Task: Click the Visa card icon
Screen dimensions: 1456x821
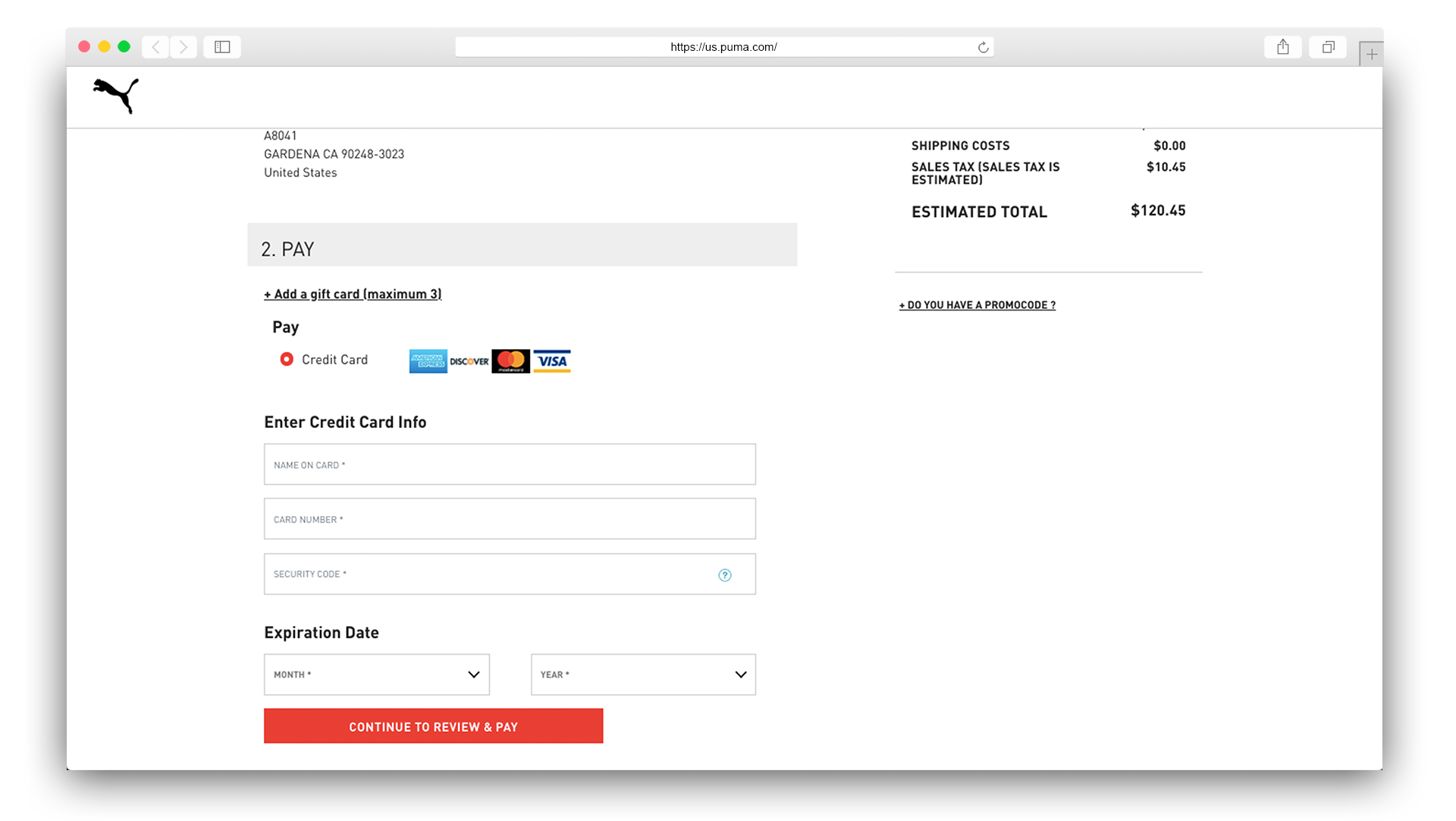Action: (551, 361)
